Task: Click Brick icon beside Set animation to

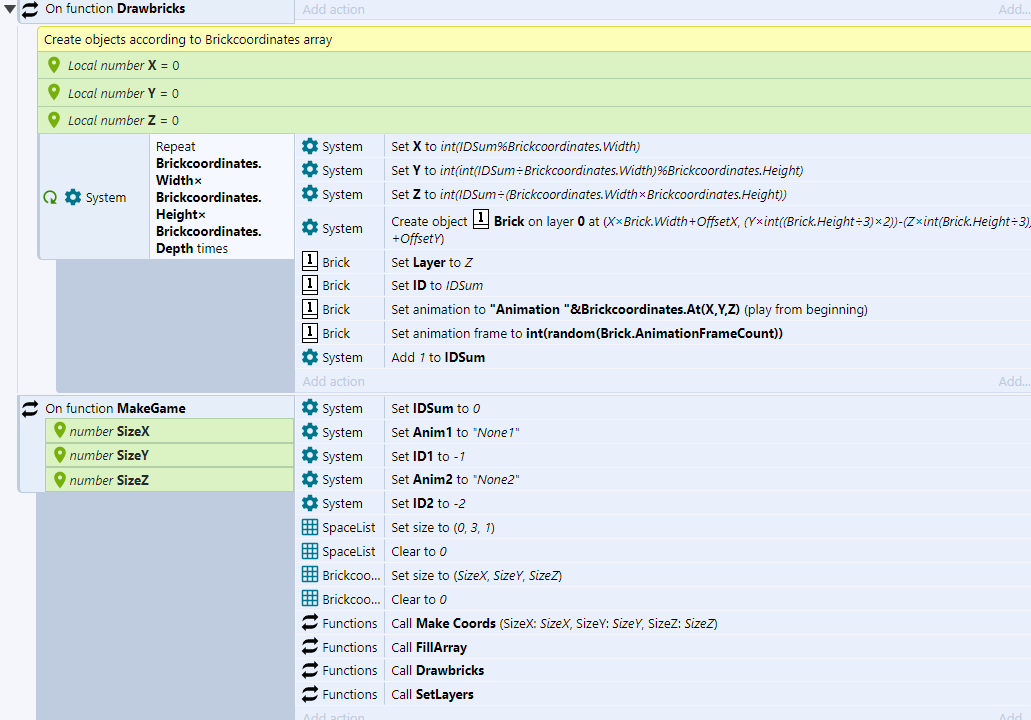Action: point(310,308)
